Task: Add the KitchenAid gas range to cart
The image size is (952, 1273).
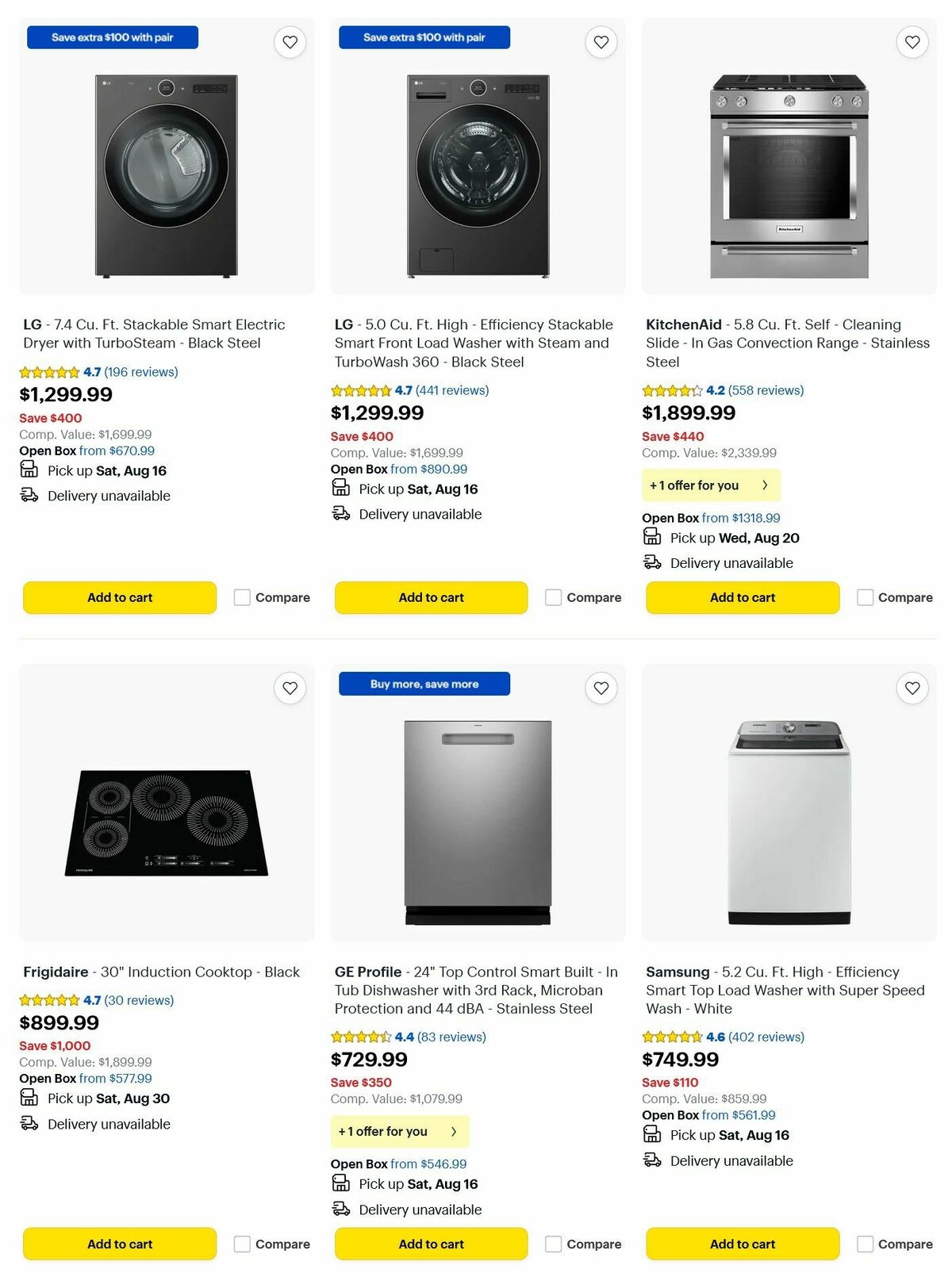Action: click(x=742, y=596)
